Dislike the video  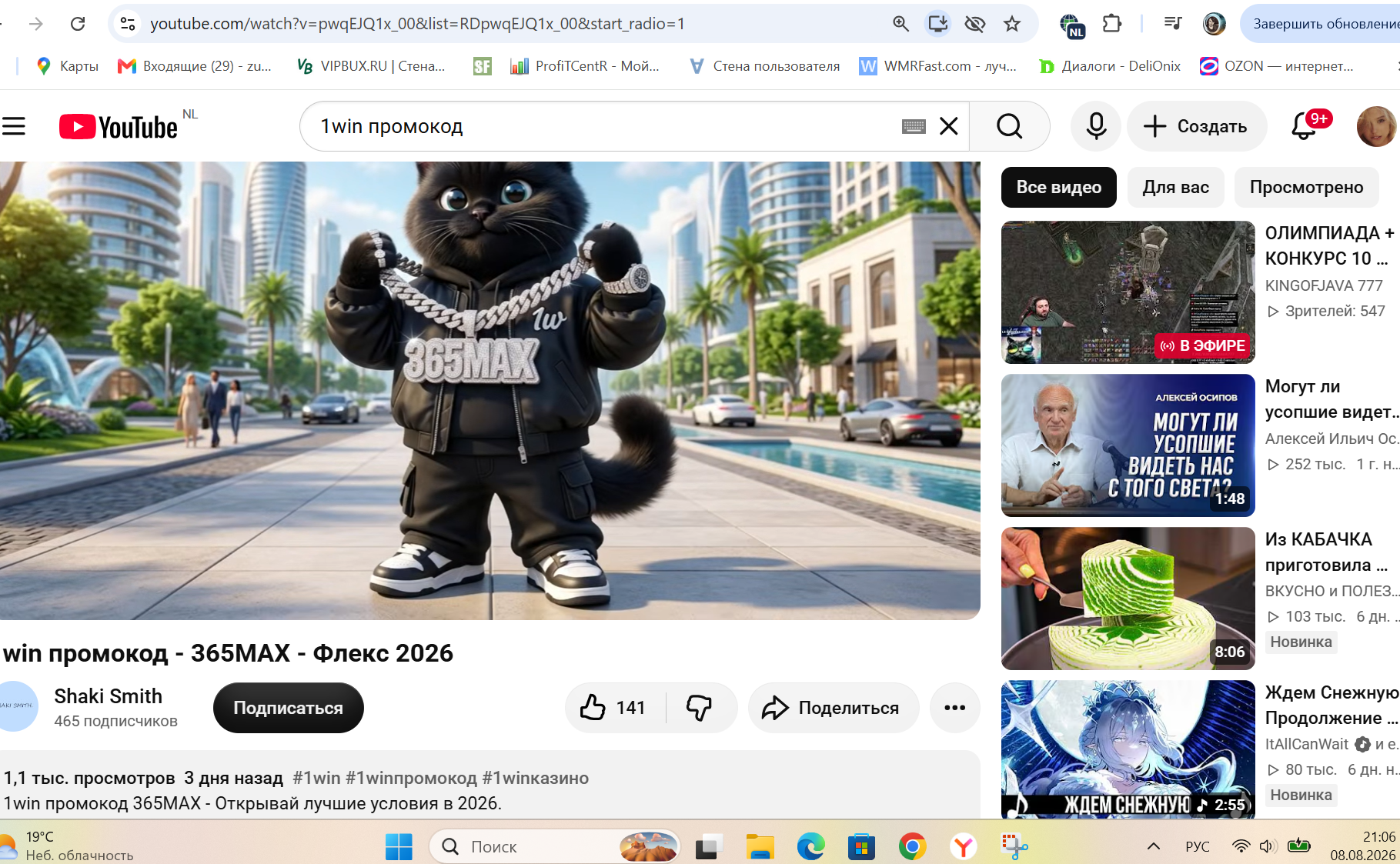pyautogui.click(x=700, y=708)
